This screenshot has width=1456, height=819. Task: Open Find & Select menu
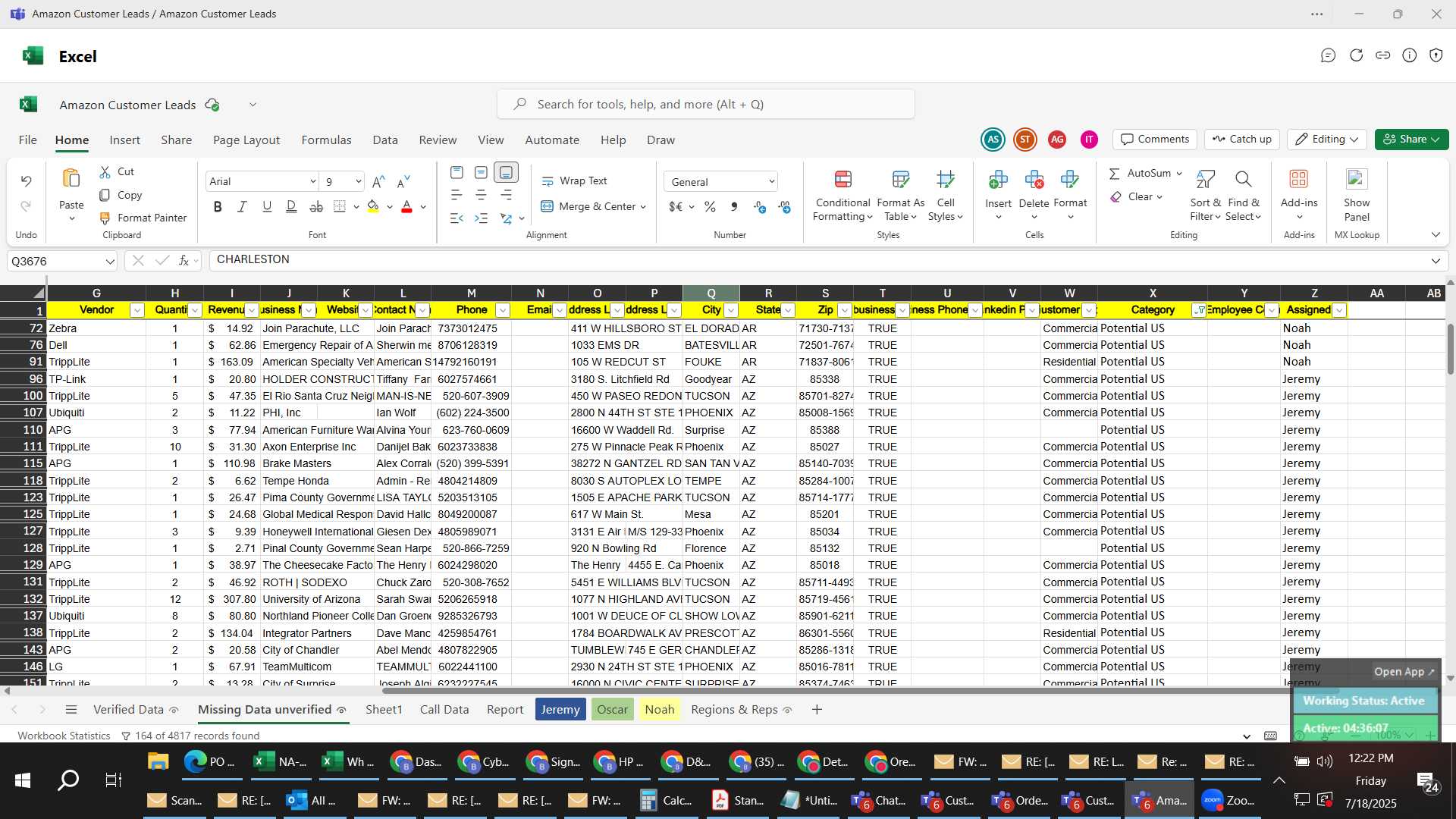[1244, 196]
